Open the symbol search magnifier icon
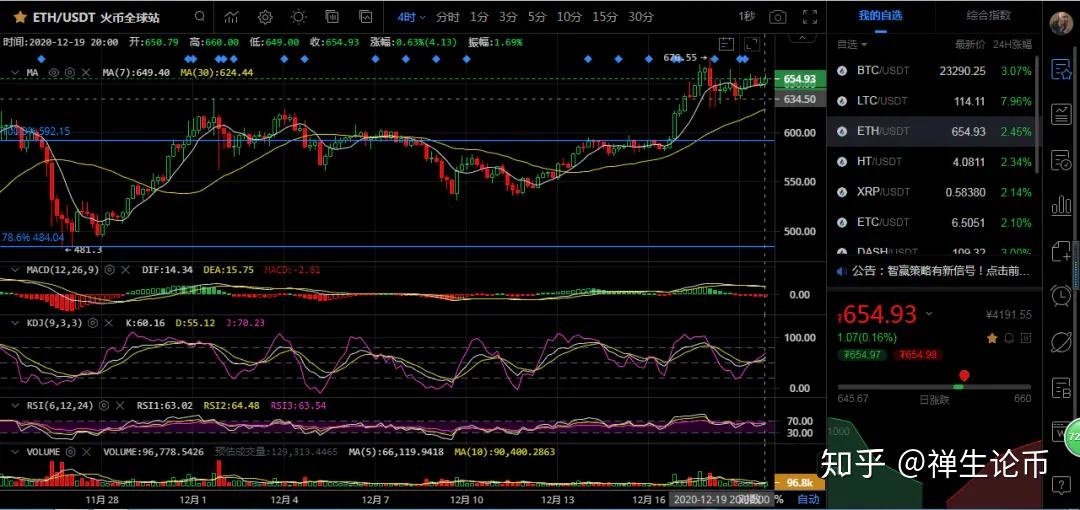 pos(199,17)
